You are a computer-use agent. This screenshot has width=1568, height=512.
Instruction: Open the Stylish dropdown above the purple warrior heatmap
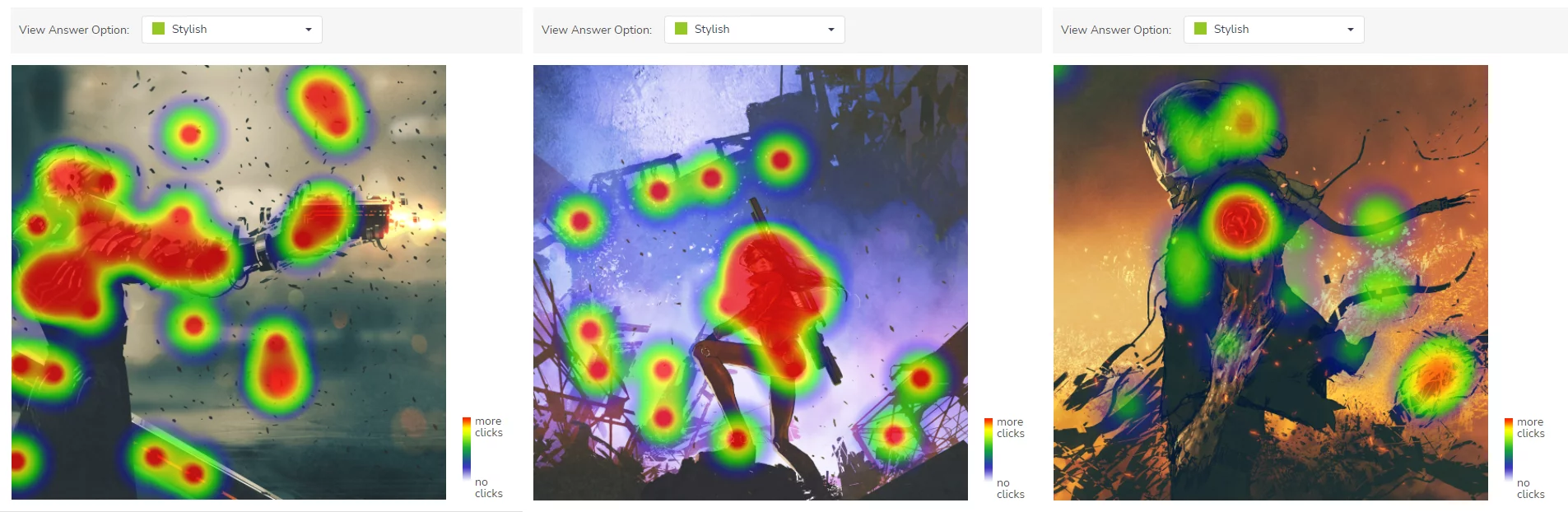coord(754,30)
